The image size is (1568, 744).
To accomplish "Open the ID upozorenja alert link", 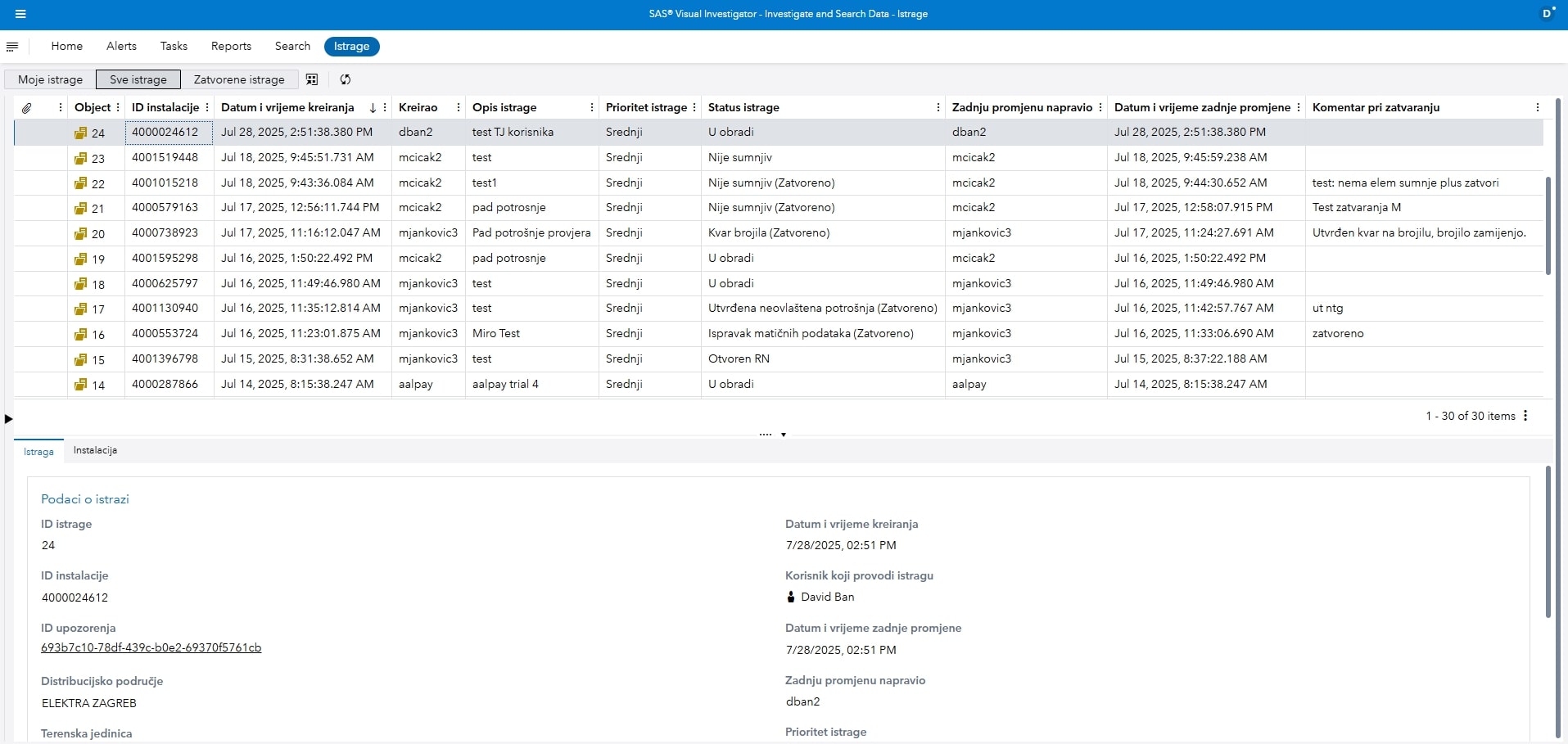I will tap(151, 647).
